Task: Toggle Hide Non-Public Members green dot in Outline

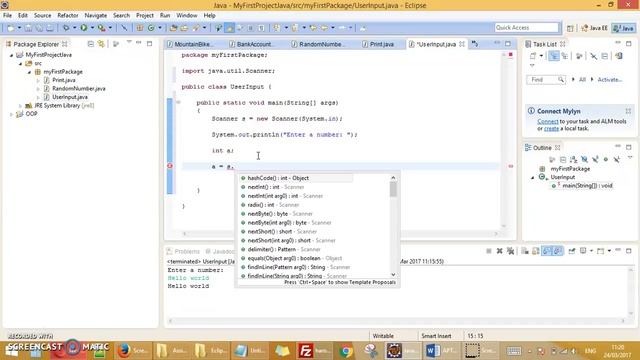Action: (606, 159)
